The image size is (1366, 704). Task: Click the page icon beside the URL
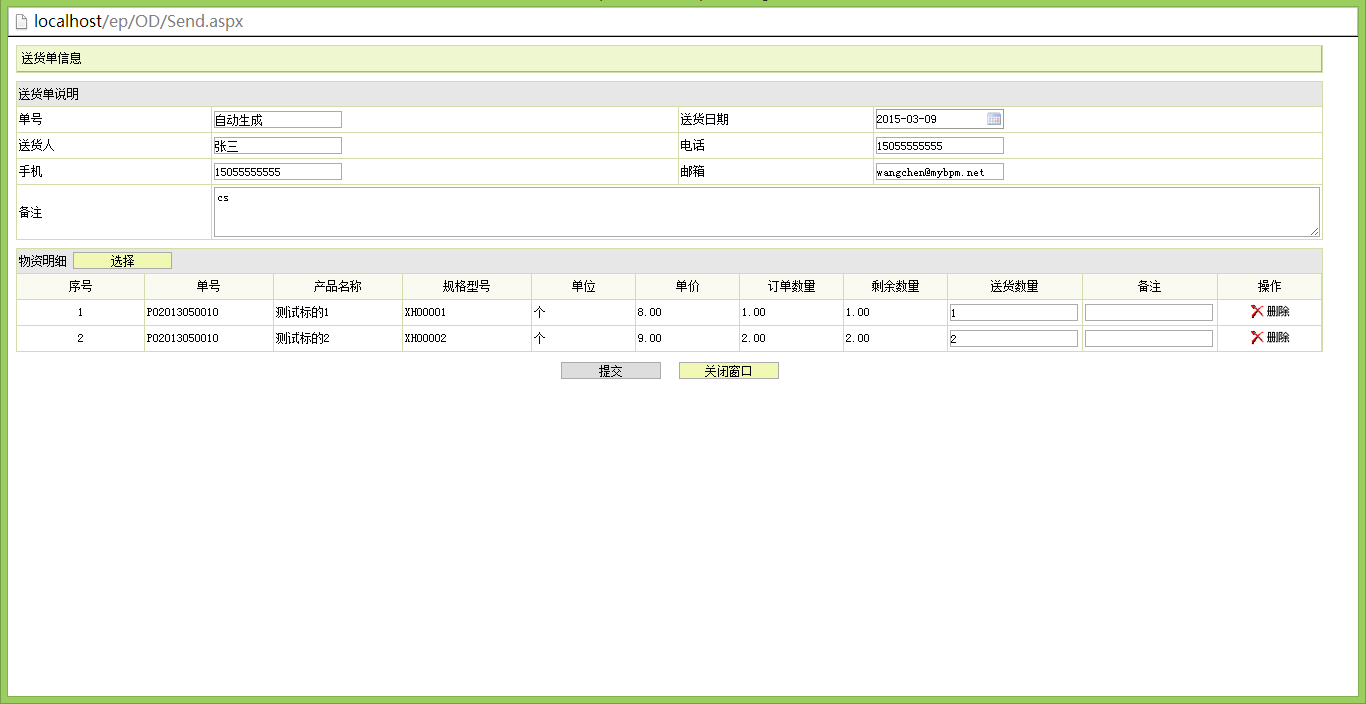21,22
